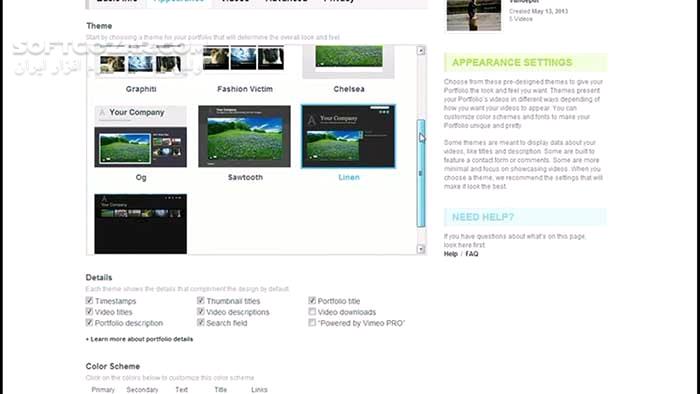Toggle the Video titles checkbox
700x394 pixels.
(x=89, y=311)
